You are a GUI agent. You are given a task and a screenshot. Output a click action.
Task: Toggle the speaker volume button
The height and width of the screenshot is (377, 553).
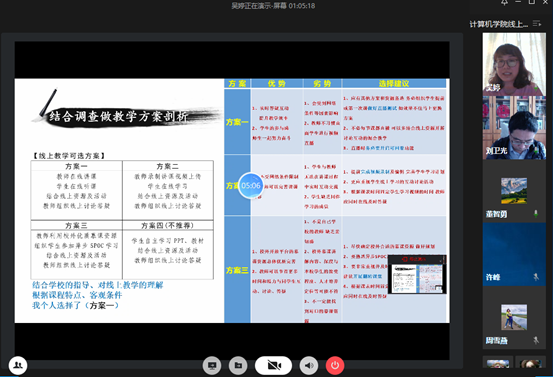coord(309,365)
